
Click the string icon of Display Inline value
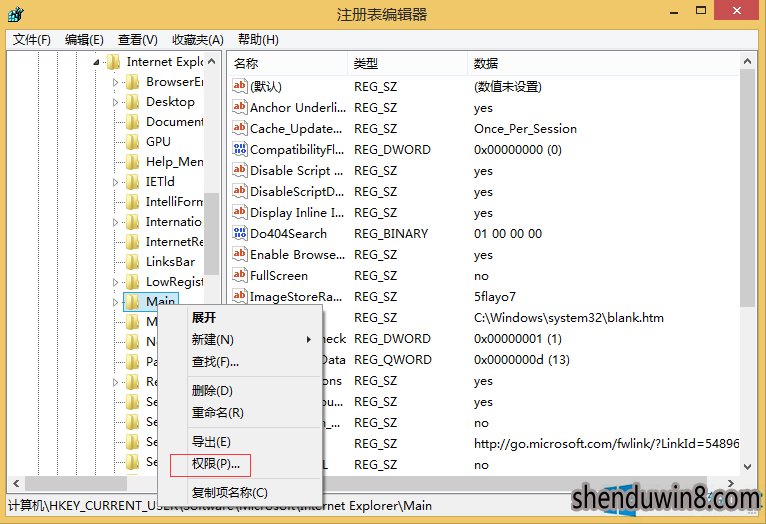point(240,212)
